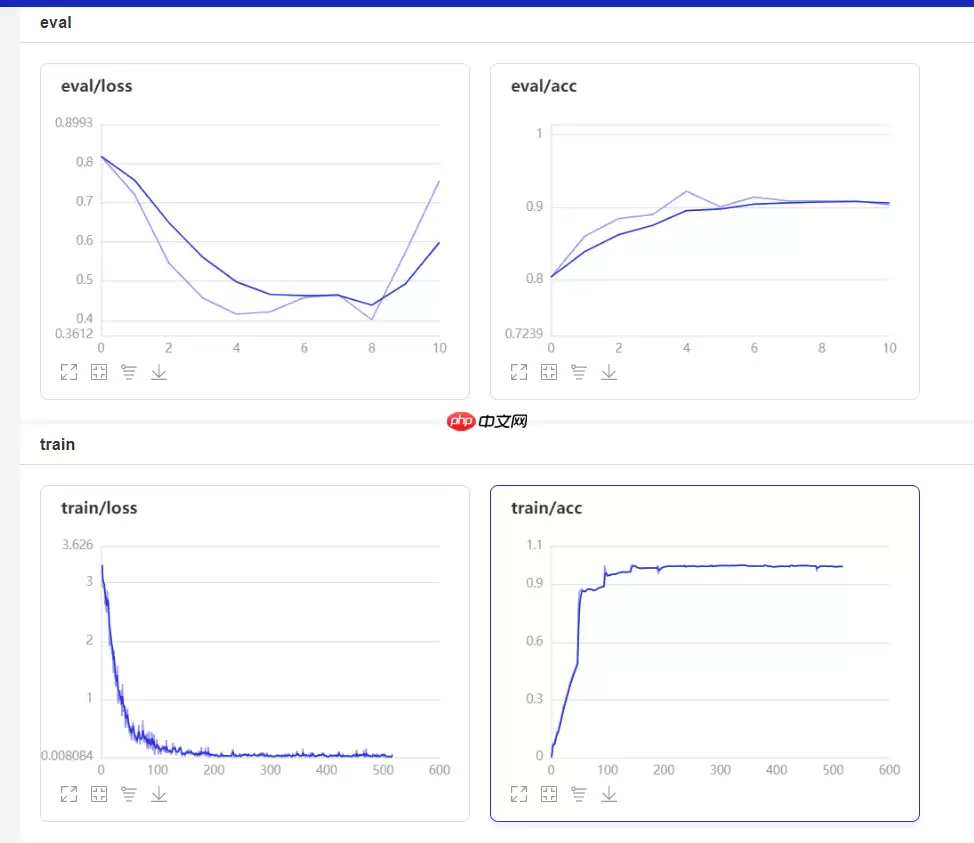Viewport: 974px width, 843px height.
Task: Click the train/acc list-style icon
Action: click(579, 794)
